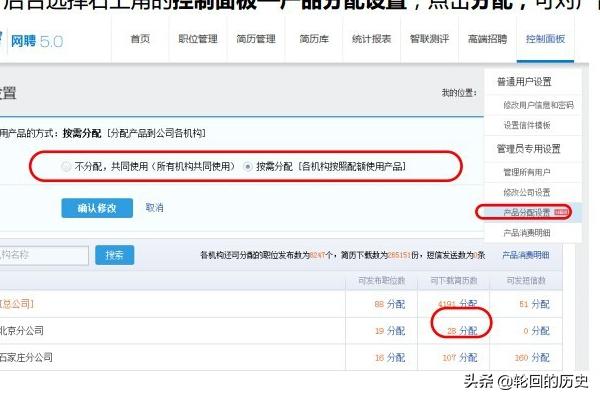Choose 产品分配设置 in the dropdown menu

click(526, 211)
